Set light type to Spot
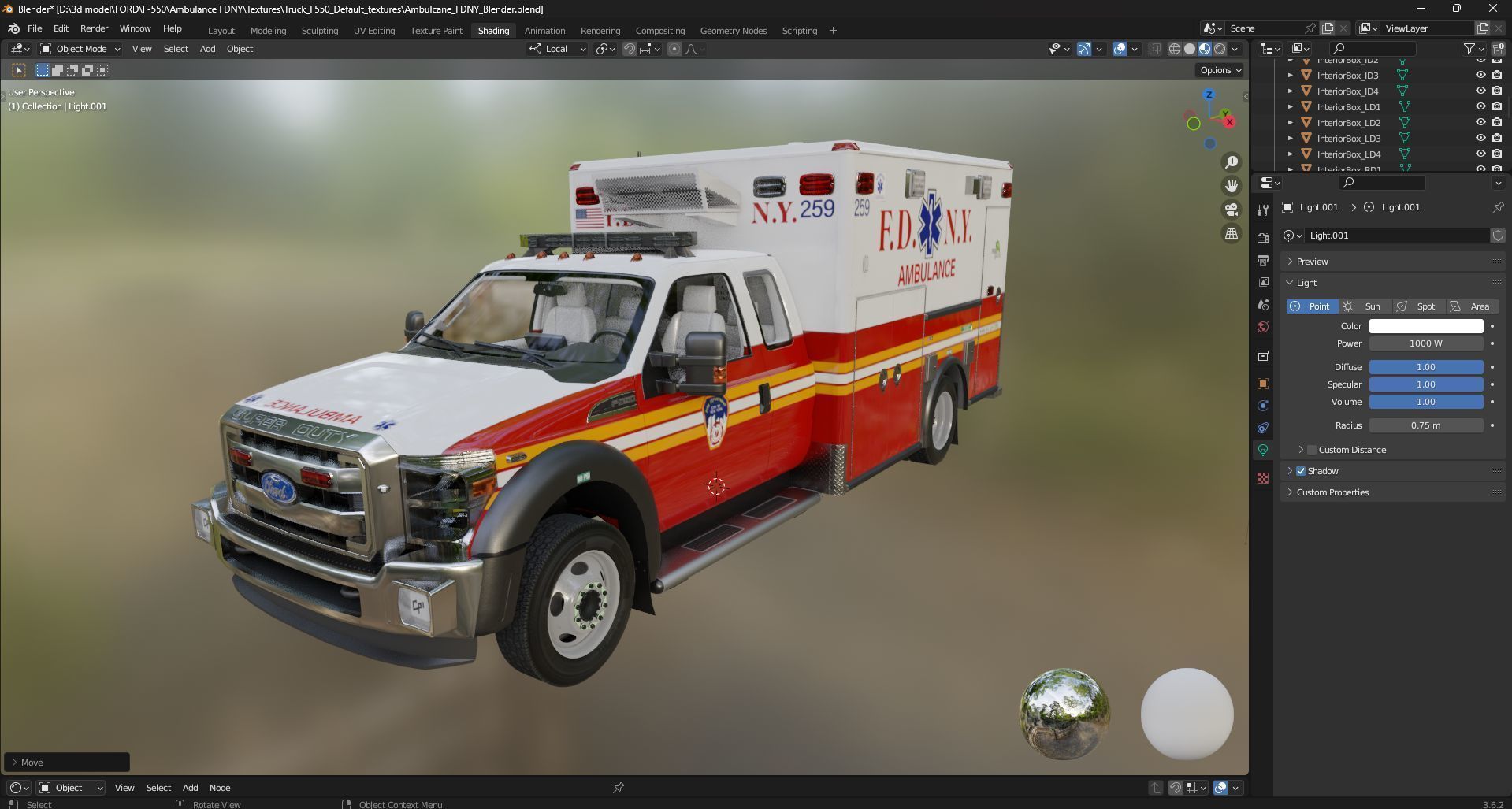This screenshot has height=809, width=1512. tap(1417, 306)
